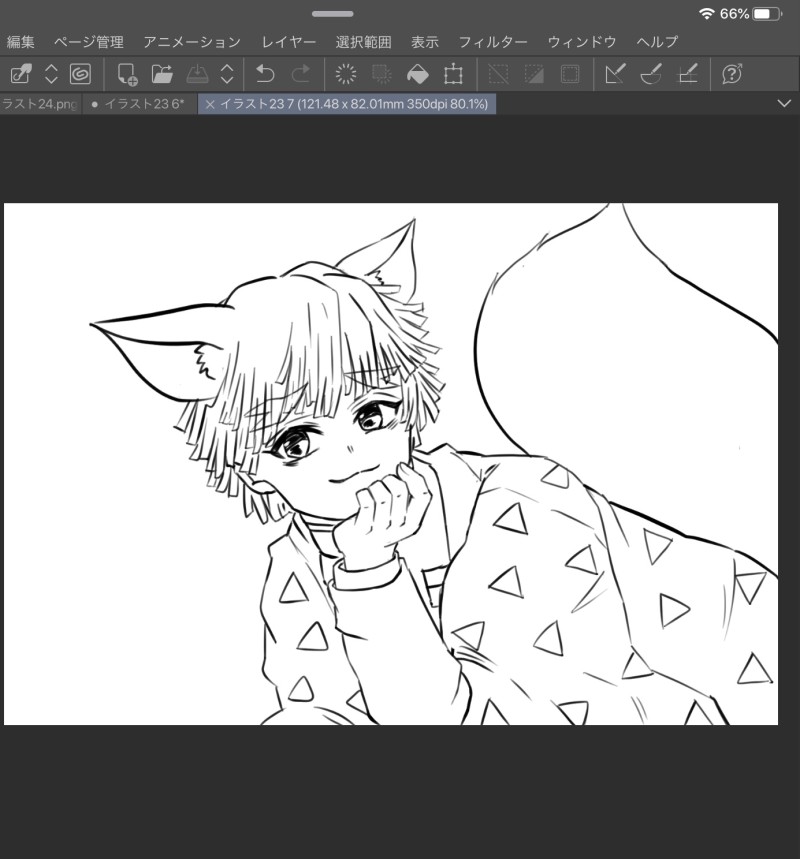Open the ヘルプ menu
The width and height of the screenshot is (800, 859).
coord(657,42)
